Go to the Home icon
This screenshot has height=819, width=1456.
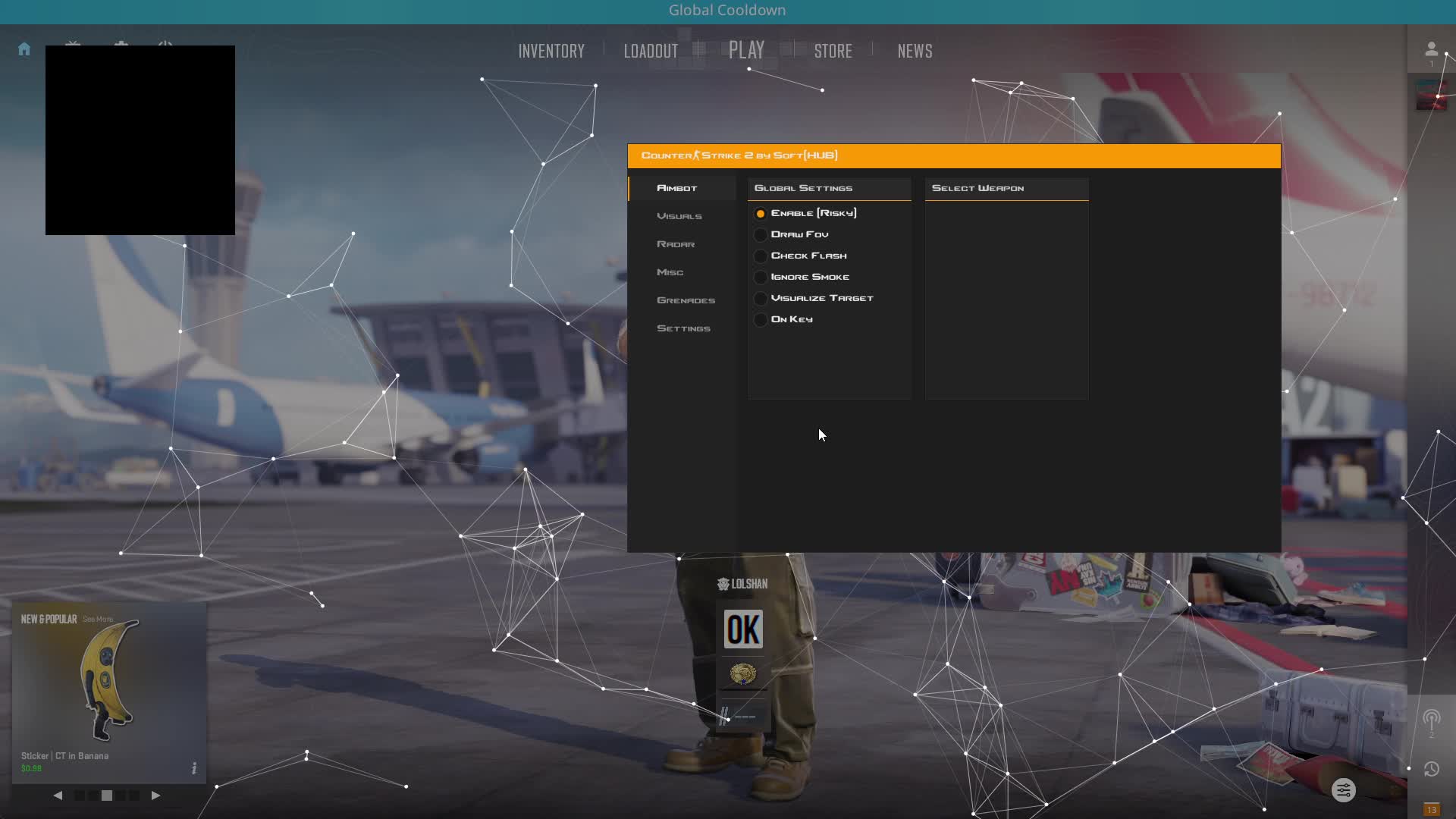(24, 49)
